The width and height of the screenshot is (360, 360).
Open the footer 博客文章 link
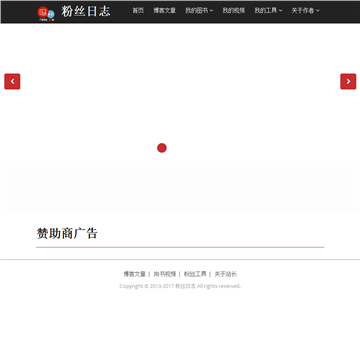point(134,274)
